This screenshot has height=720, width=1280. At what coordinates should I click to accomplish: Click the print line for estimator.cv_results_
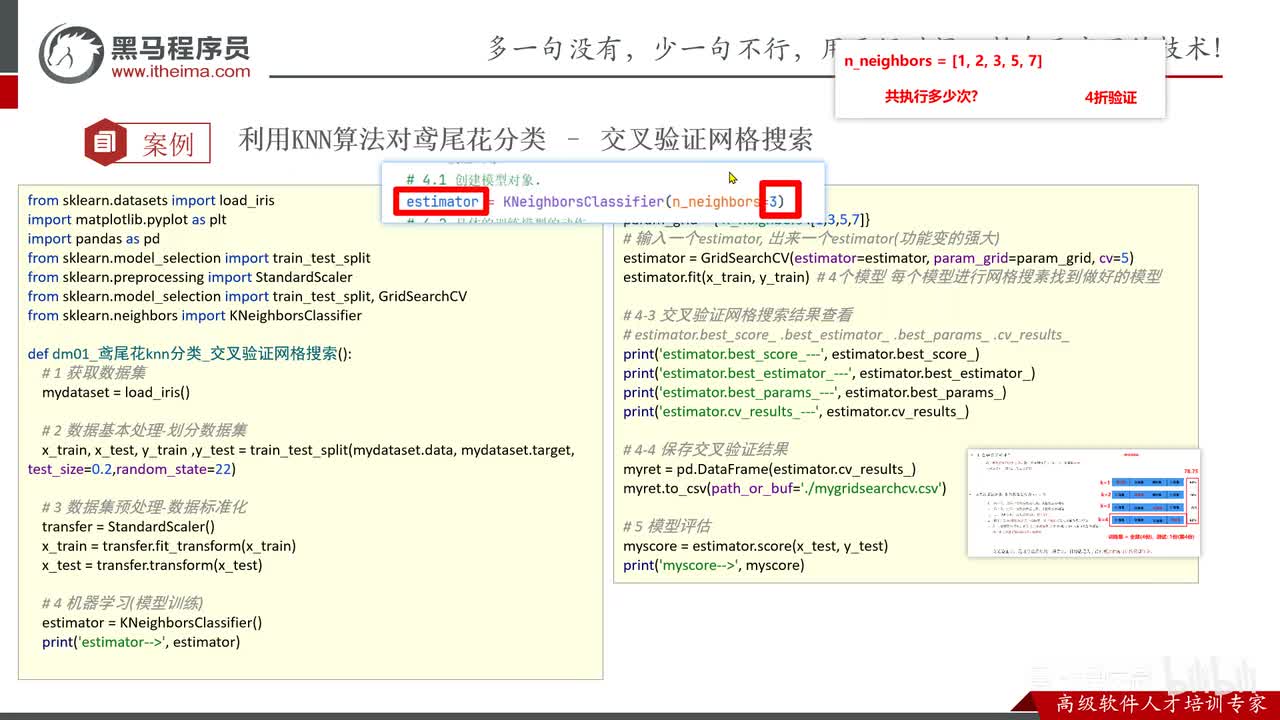tap(796, 411)
